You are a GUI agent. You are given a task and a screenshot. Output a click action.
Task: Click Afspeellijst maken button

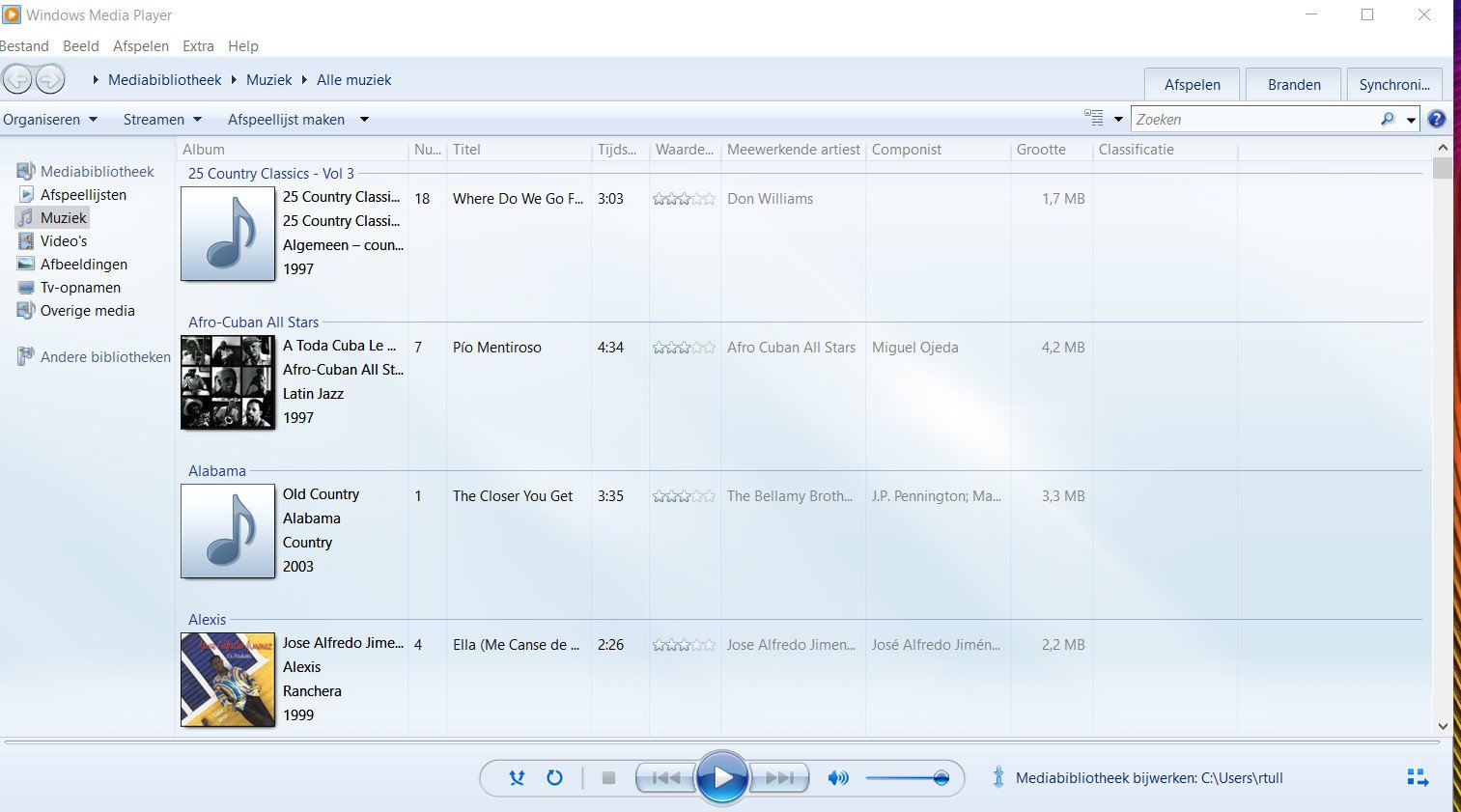click(x=286, y=120)
